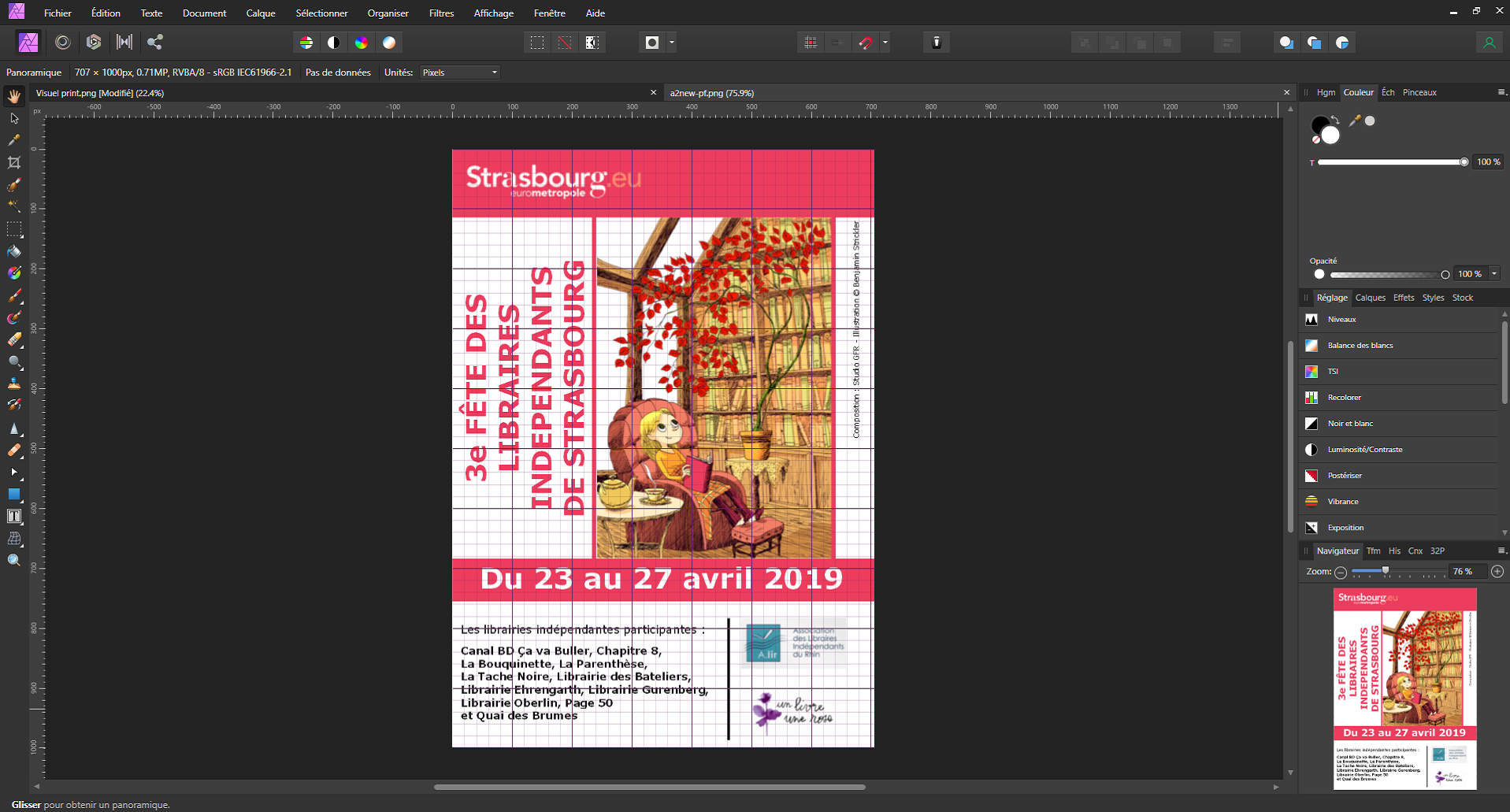Screen dimensions: 1510x812
Task: Apply Auto White Balance from toolbar
Action: click(389, 43)
